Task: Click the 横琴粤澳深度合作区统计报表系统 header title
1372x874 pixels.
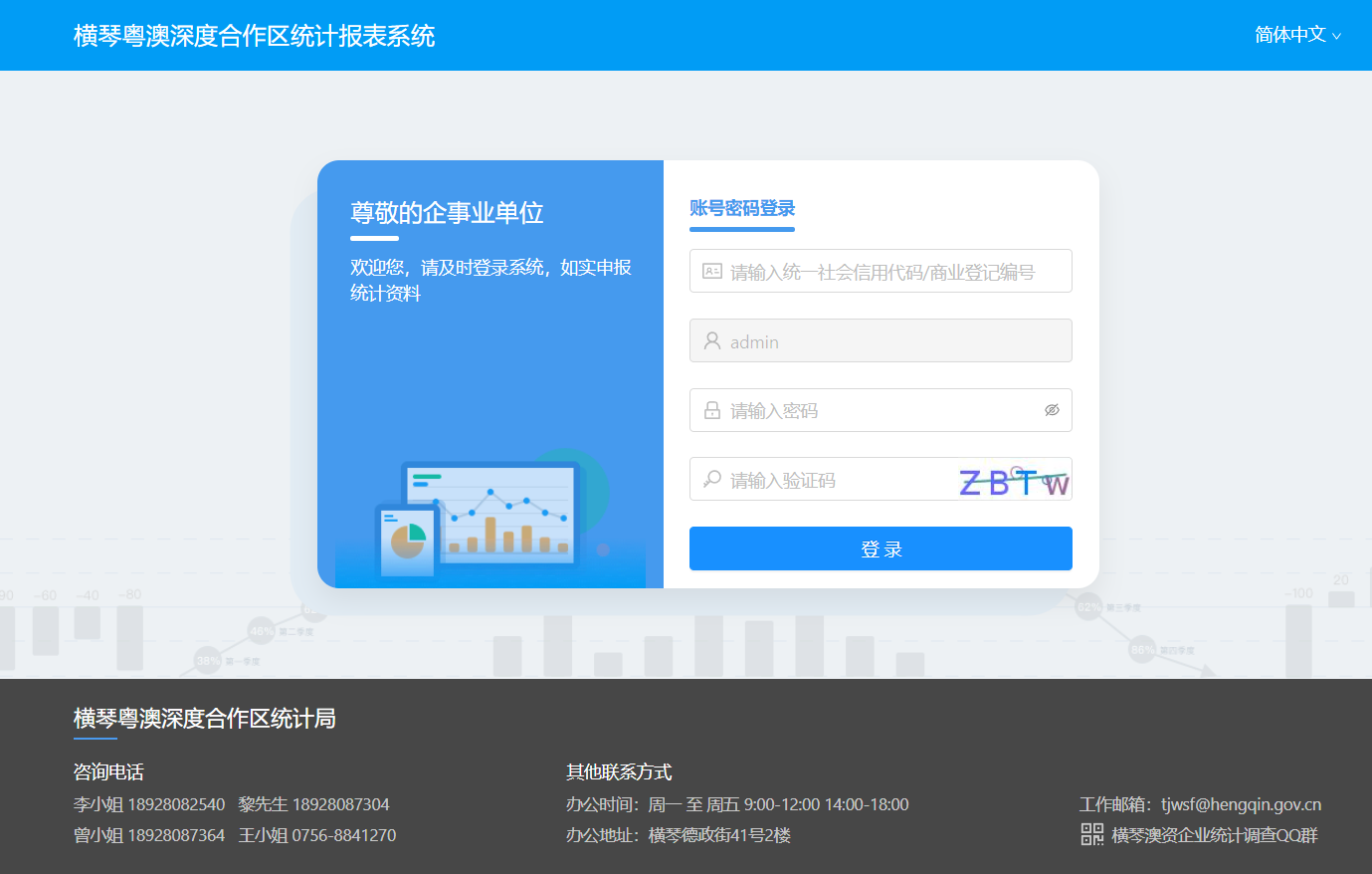Action: click(x=254, y=36)
